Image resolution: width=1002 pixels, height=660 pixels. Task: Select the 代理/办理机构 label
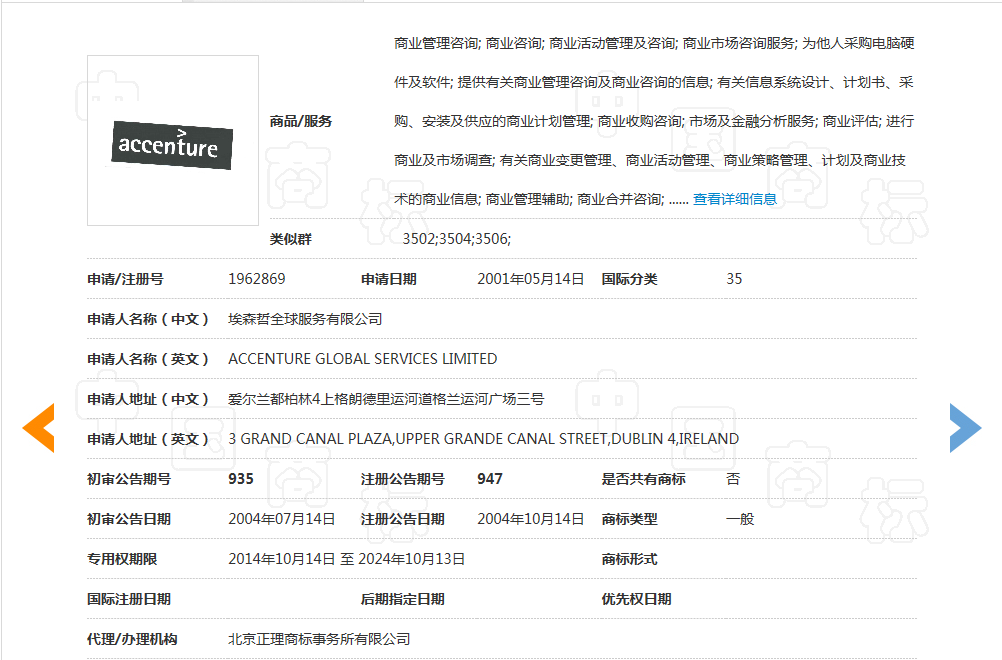pyautogui.click(x=132, y=639)
